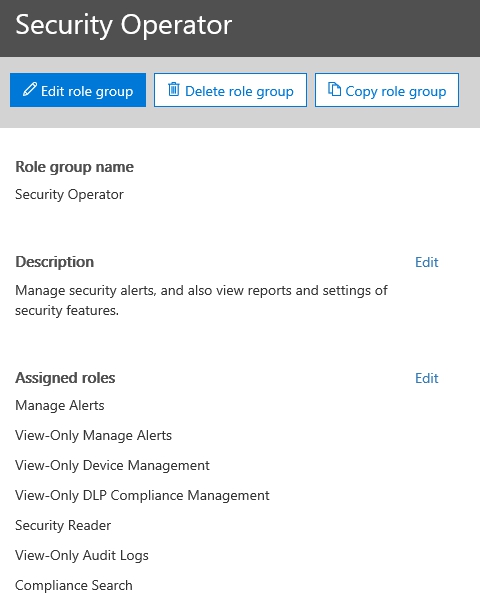
Task: Click the copy icon on Copy role group
Action: coord(334,89)
